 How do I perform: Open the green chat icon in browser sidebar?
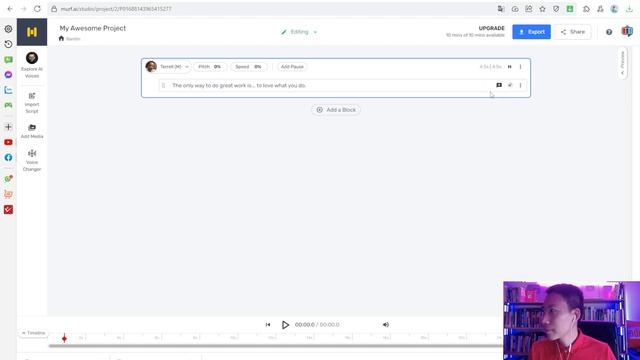point(8,60)
